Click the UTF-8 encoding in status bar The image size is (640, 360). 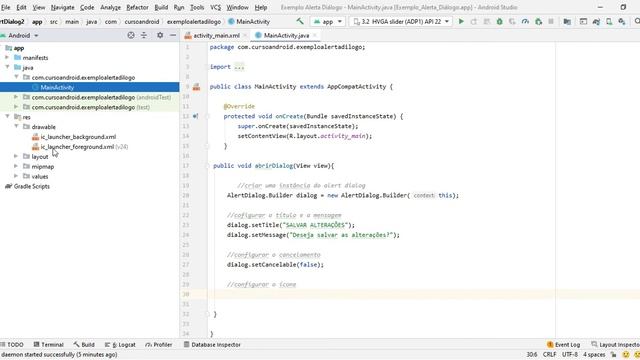pyautogui.click(x=570, y=355)
